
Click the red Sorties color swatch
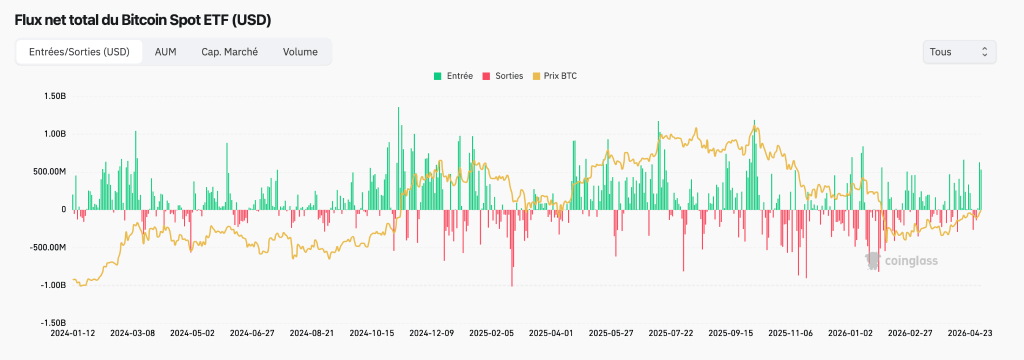(486, 76)
